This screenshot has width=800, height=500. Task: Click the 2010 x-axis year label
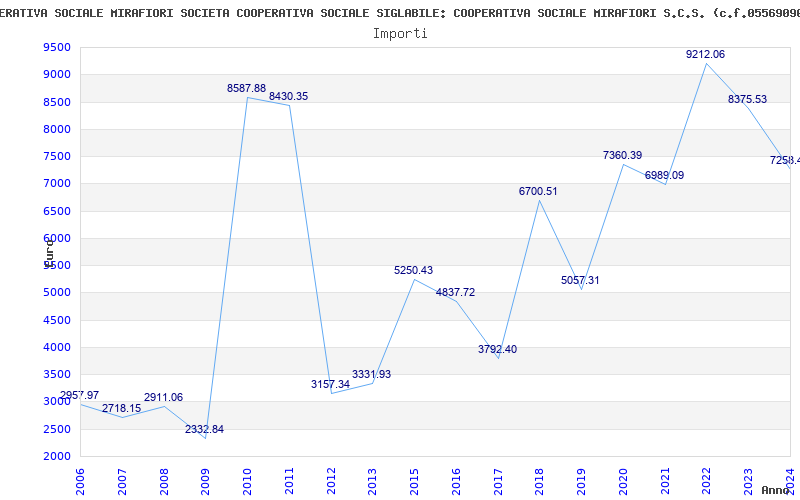click(247, 482)
